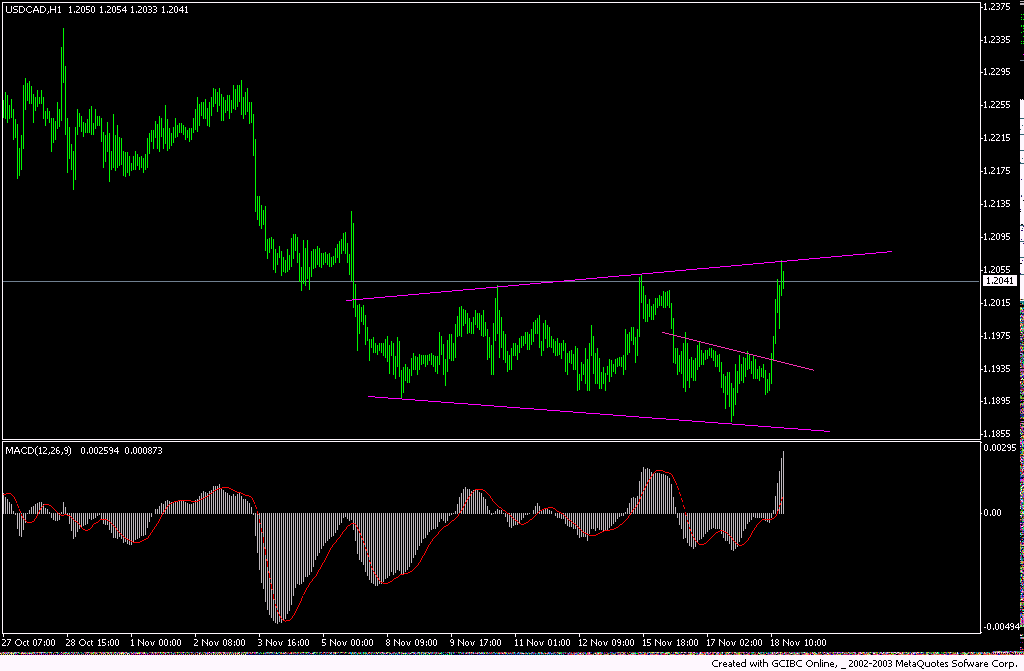Click the 1.1975 price axis label

click(x=996, y=336)
